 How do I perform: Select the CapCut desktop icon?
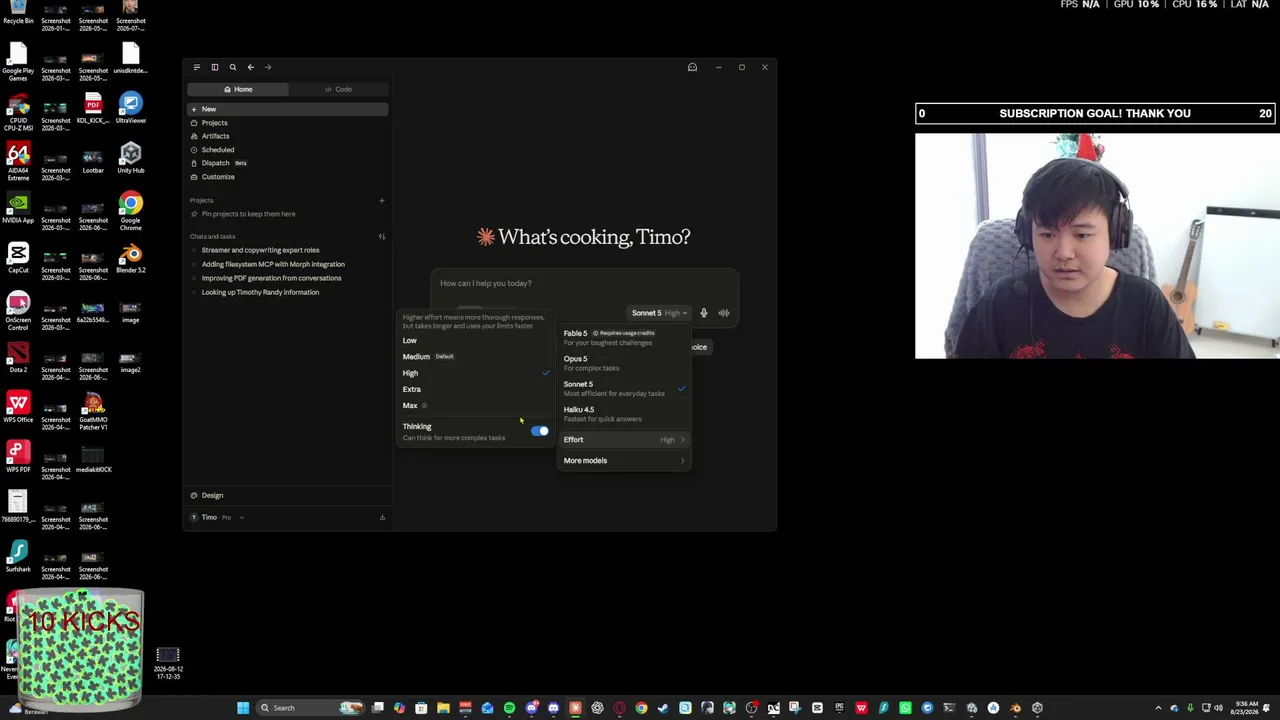coord(18,258)
